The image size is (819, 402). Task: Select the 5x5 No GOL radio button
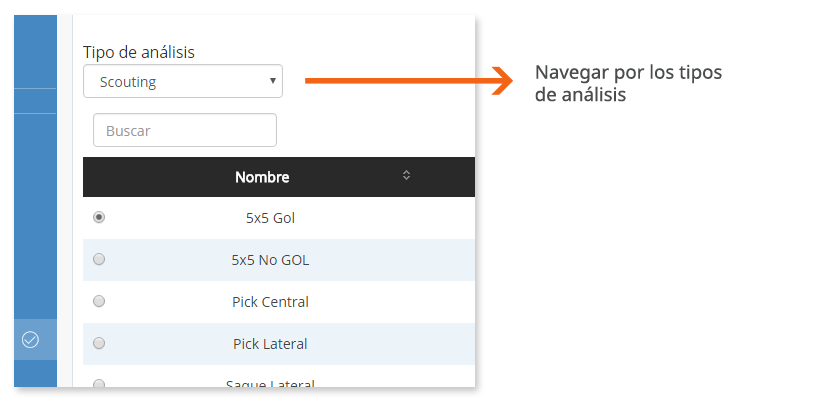coord(99,259)
